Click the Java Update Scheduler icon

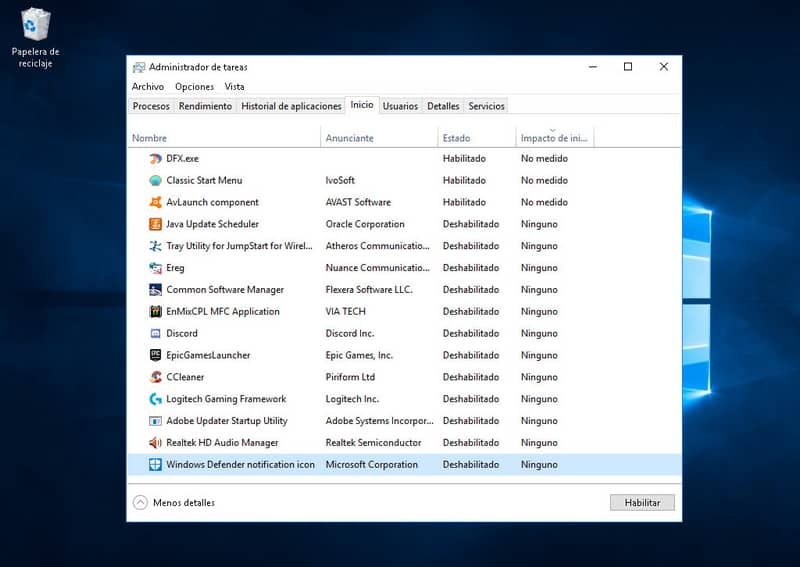click(155, 224)
